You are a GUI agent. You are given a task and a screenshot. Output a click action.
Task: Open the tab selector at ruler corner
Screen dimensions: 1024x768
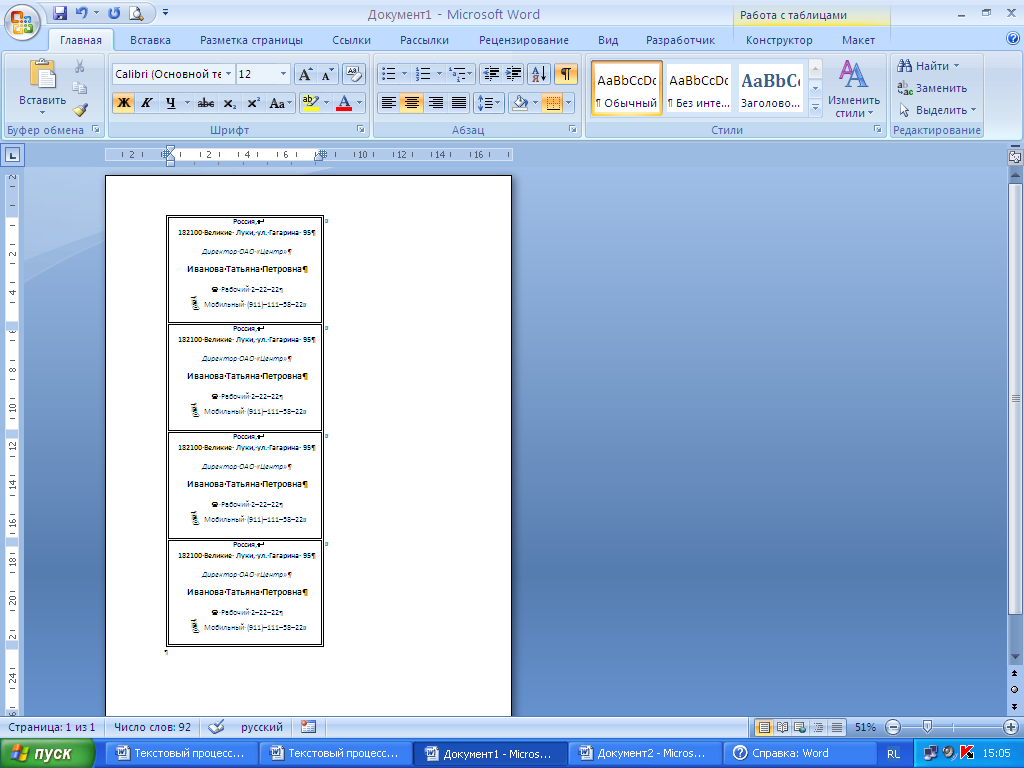pyautogui.click(x=12, y=155)
